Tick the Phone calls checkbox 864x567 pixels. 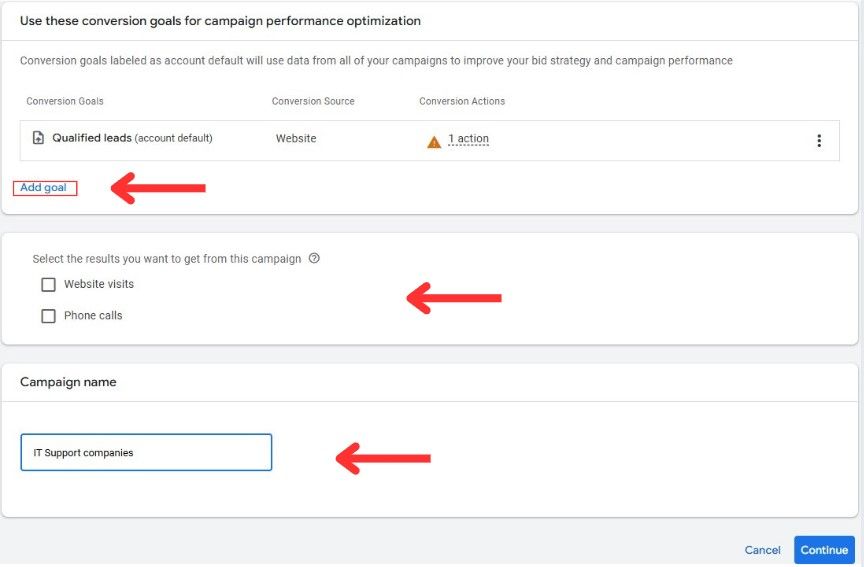(x=48, y=316)
